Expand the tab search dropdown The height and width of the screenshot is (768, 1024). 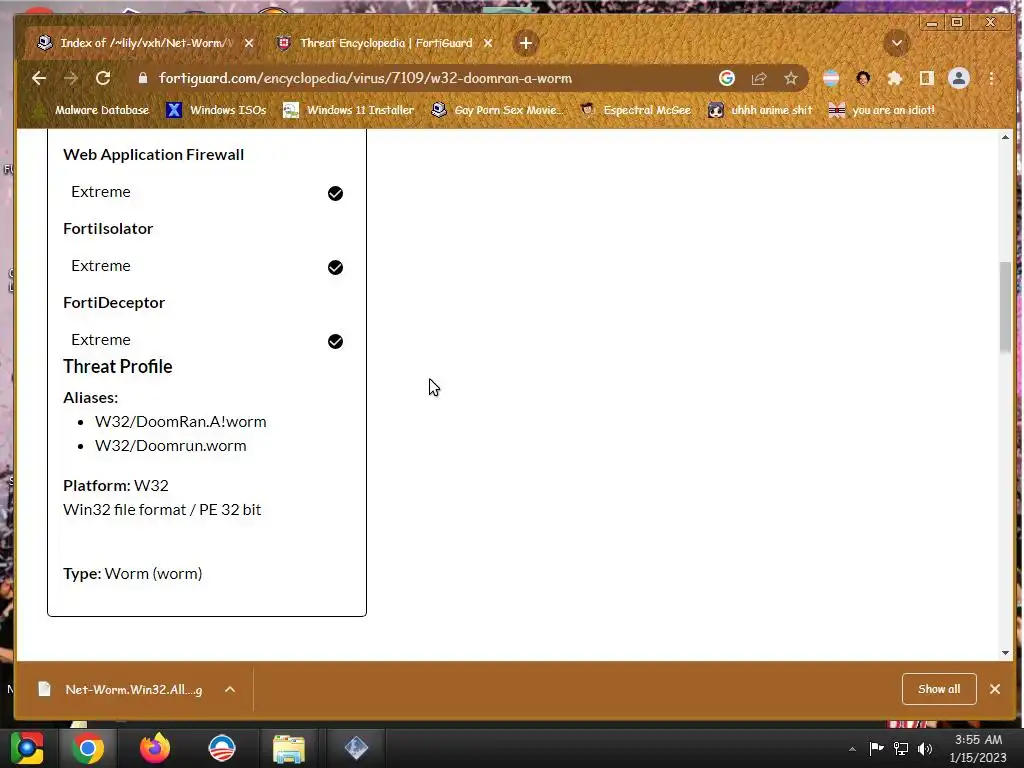tap(897, 43)
